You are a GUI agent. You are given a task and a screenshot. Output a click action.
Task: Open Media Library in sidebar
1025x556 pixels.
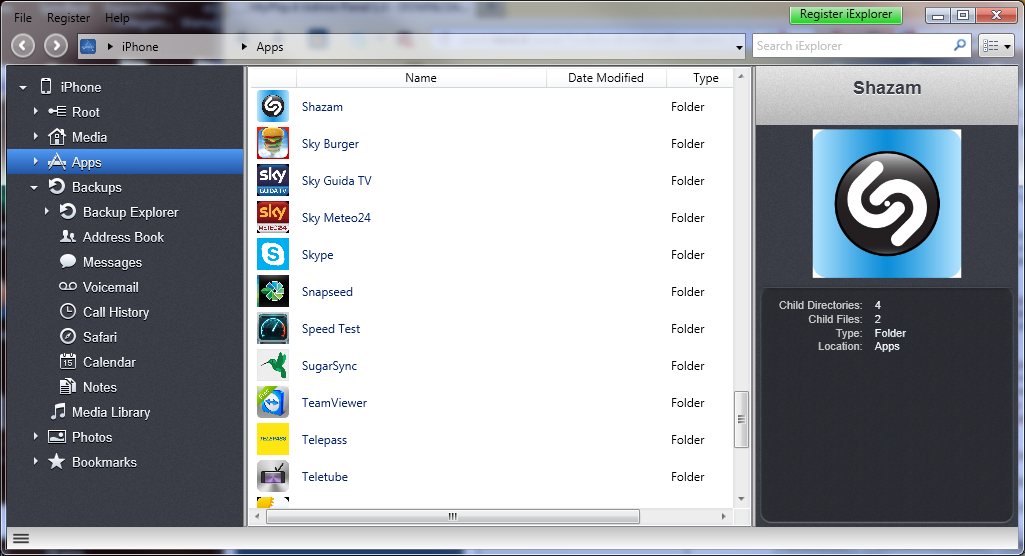click(x=110, y=412)
